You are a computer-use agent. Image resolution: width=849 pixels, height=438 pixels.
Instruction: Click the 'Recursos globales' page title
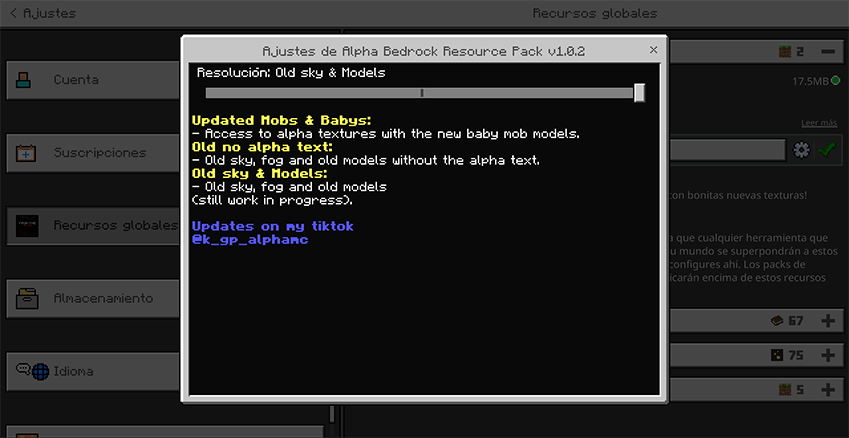tap(595, 13)
